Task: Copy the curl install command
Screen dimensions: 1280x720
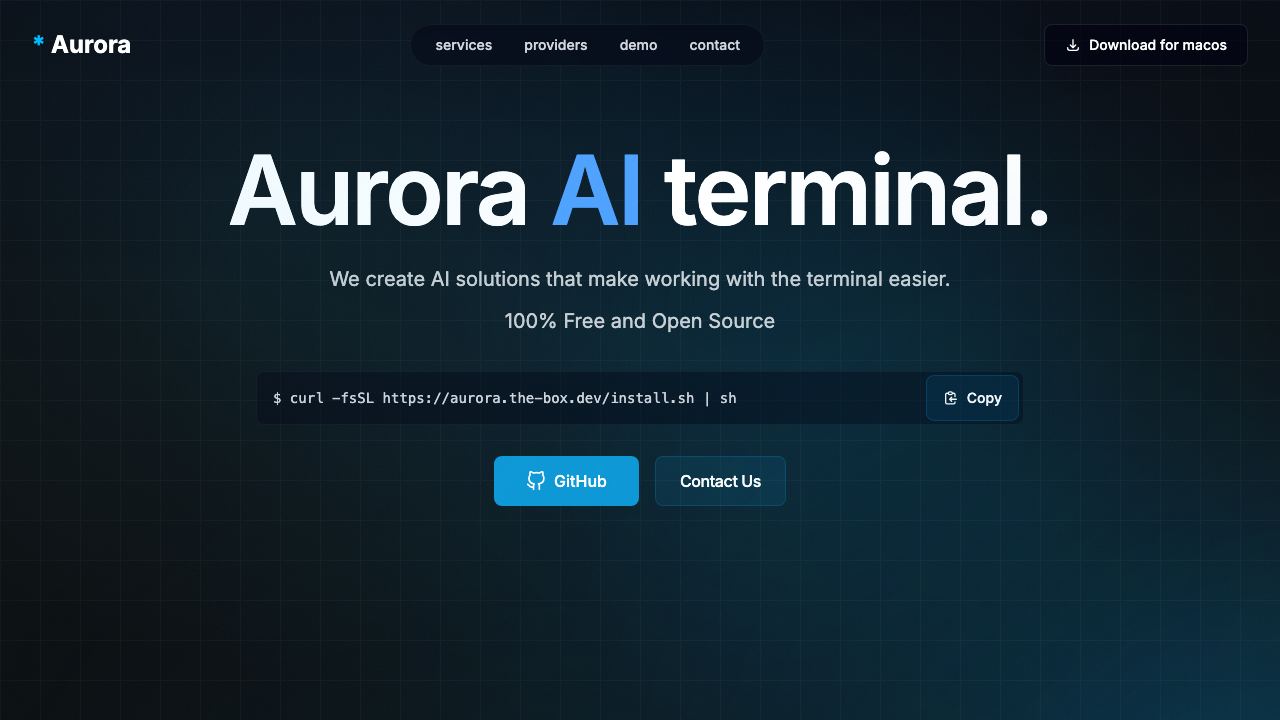Action: coord(972,398)
